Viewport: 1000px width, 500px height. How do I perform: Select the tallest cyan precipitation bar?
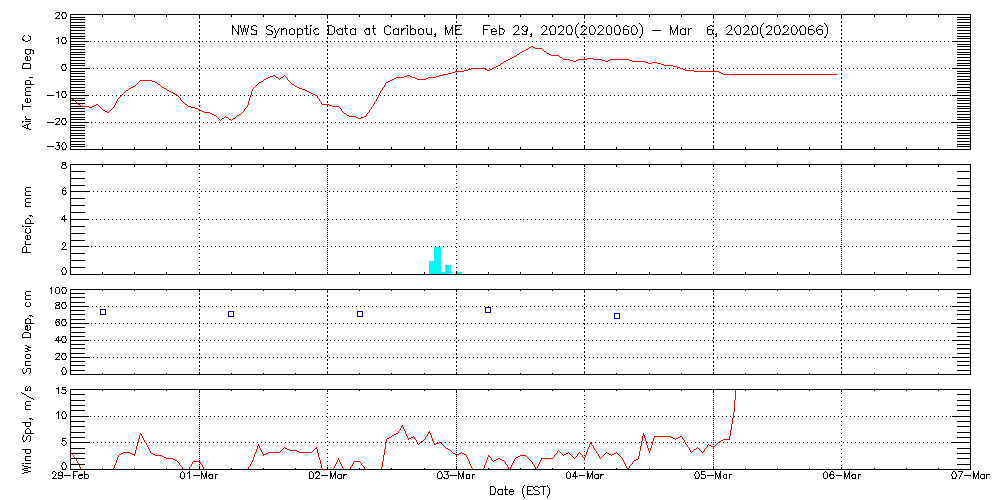(437, 259)
